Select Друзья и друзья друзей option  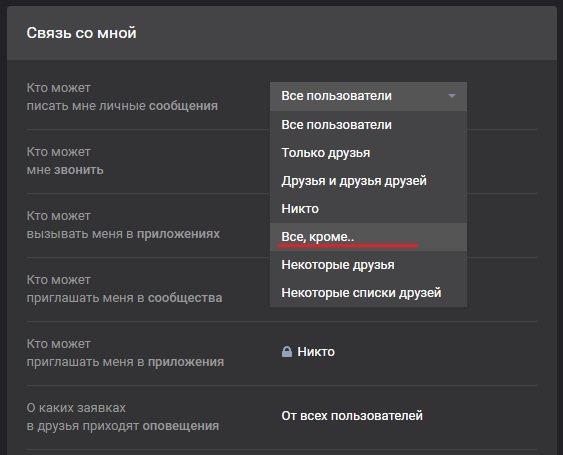(x=368, y=181)
